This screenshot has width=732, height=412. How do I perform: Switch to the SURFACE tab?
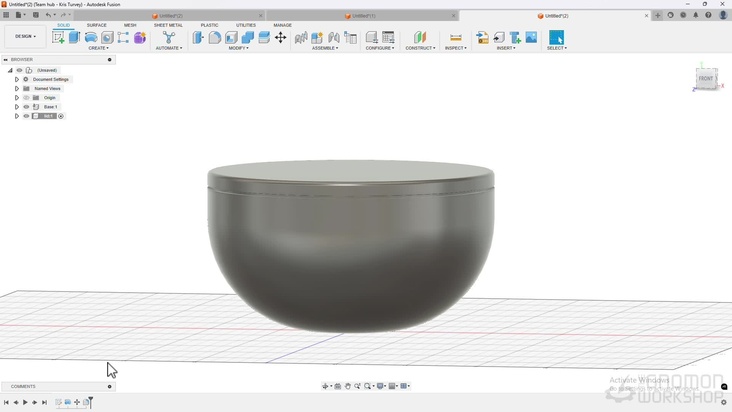(x=96, y=25)
